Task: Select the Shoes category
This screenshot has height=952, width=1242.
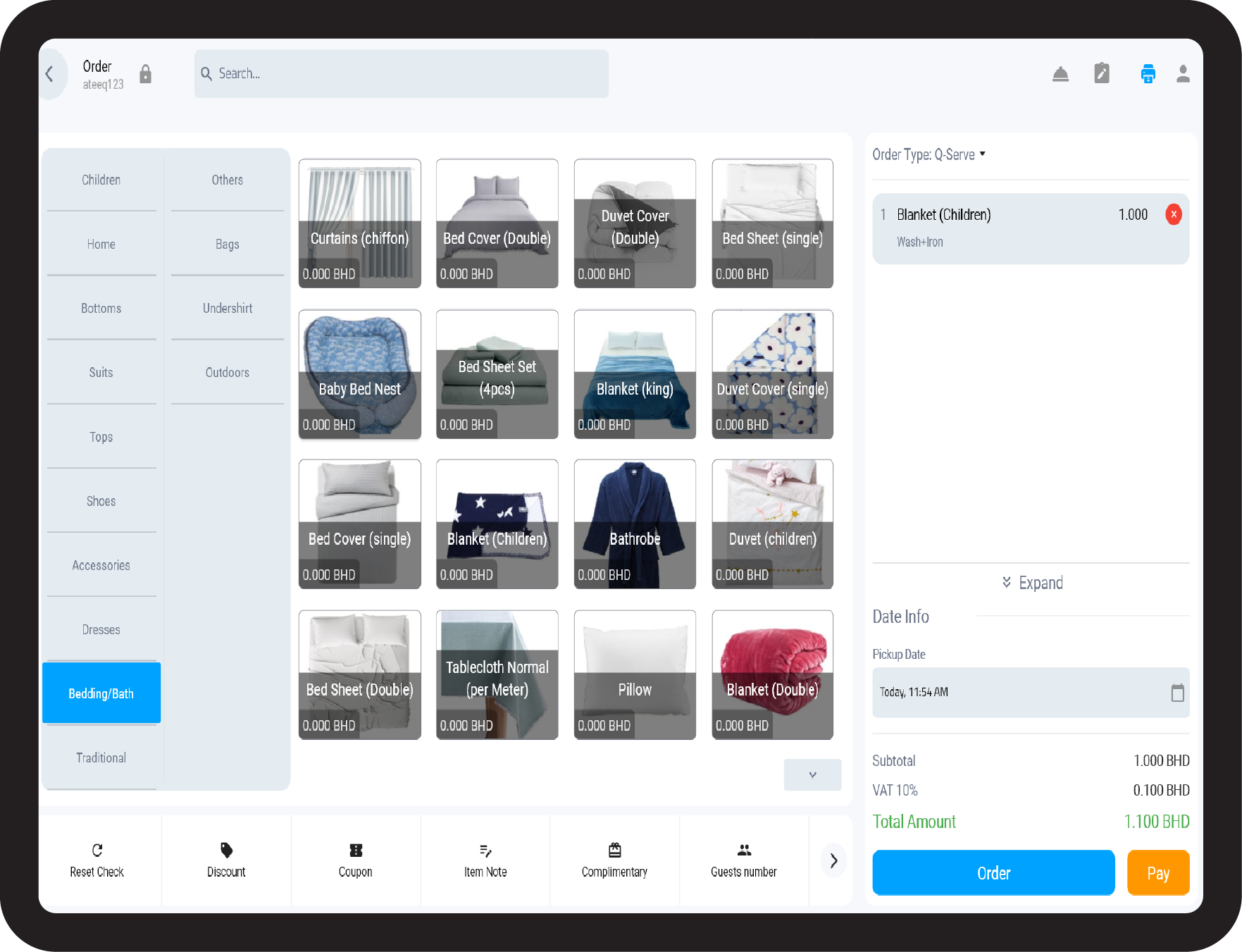Action: pos(101,501)
